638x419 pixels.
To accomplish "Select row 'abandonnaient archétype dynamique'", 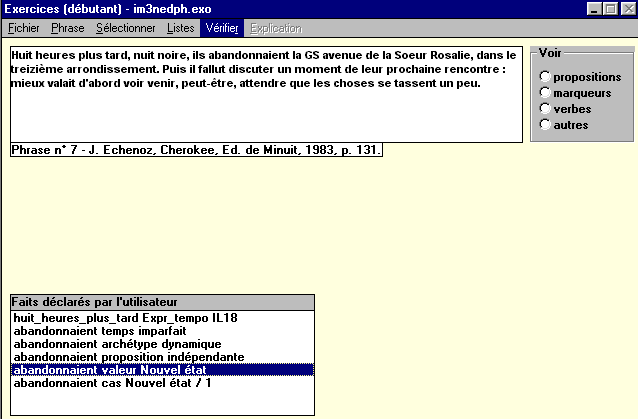I will (x=162, y=344).
